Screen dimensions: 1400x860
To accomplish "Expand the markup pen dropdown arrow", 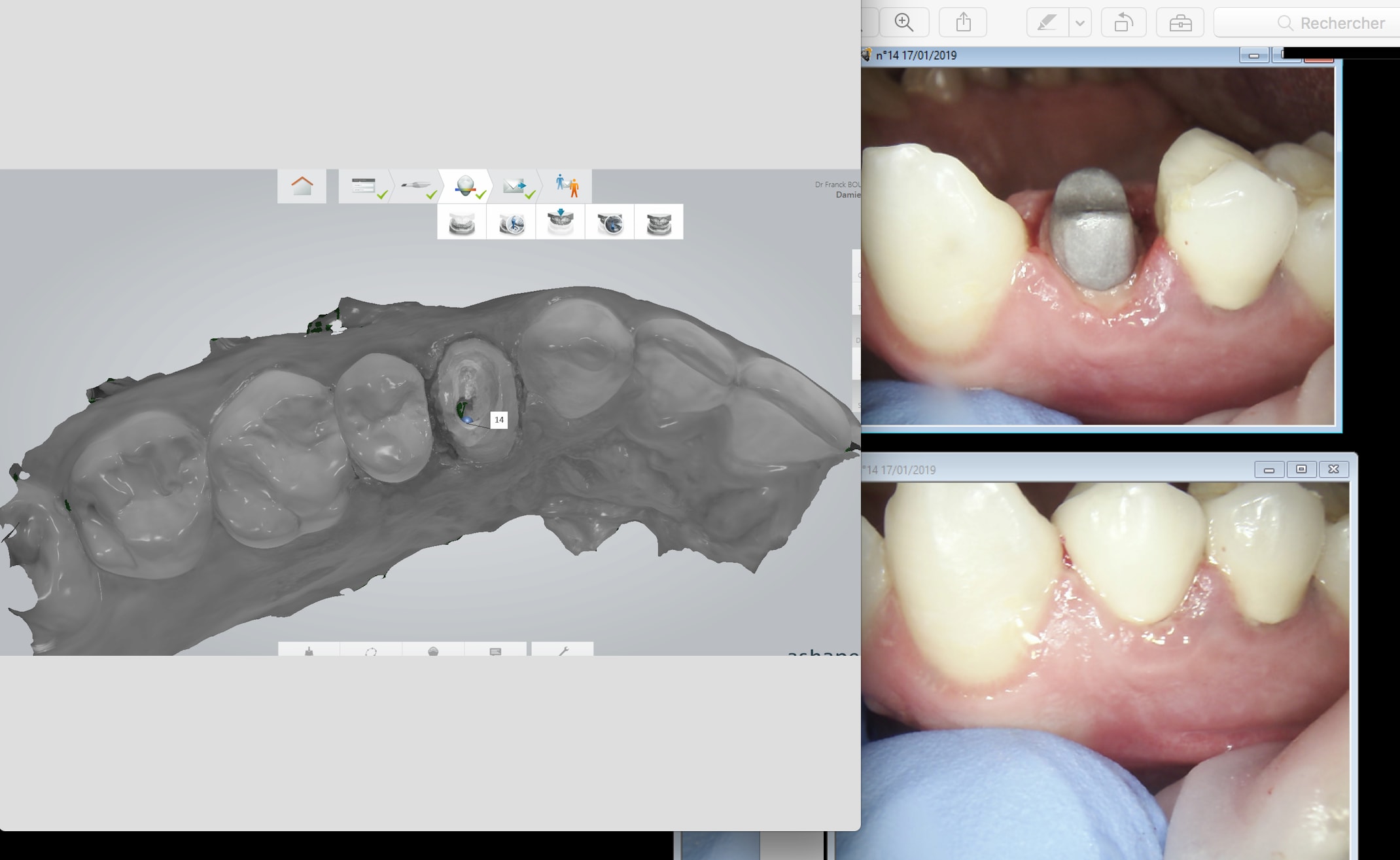I will 1080,23.
